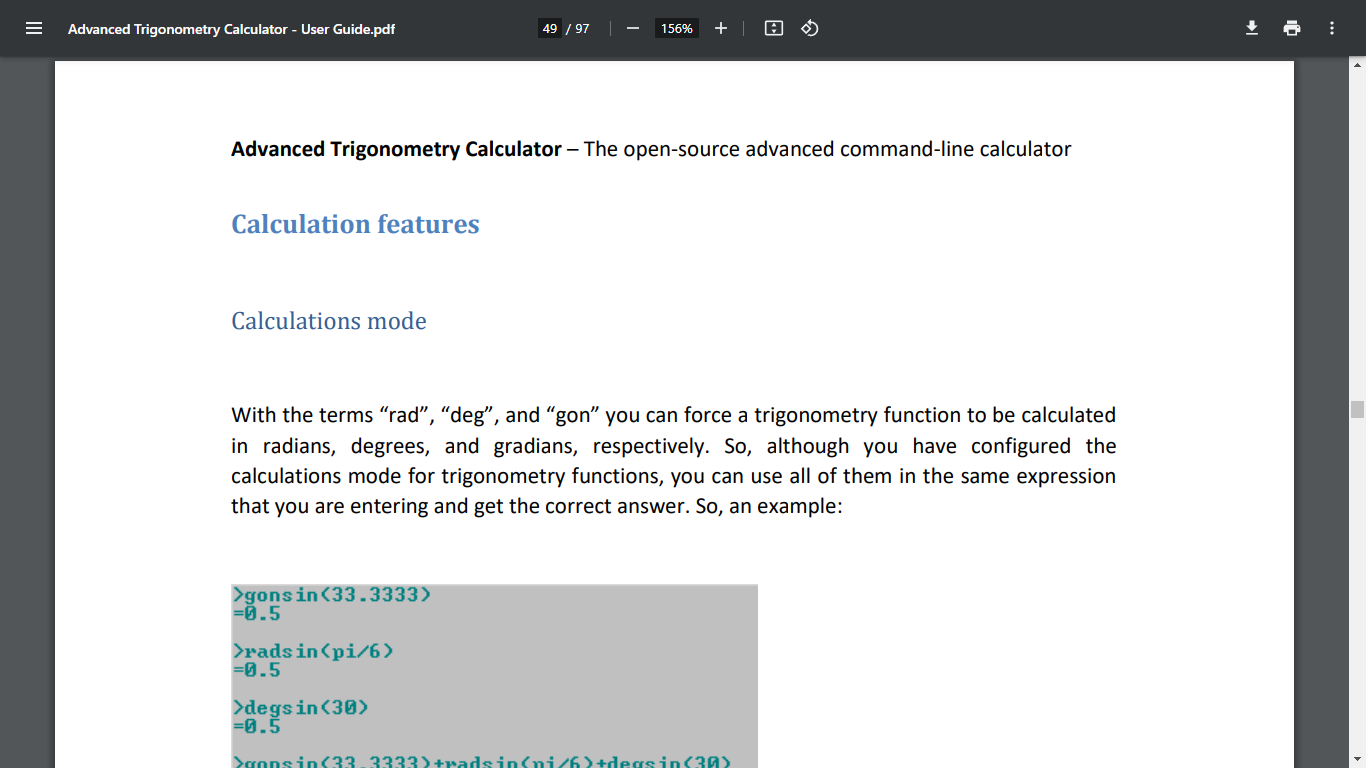Rotate the document counterclockwise

click(x=810, y=28)
